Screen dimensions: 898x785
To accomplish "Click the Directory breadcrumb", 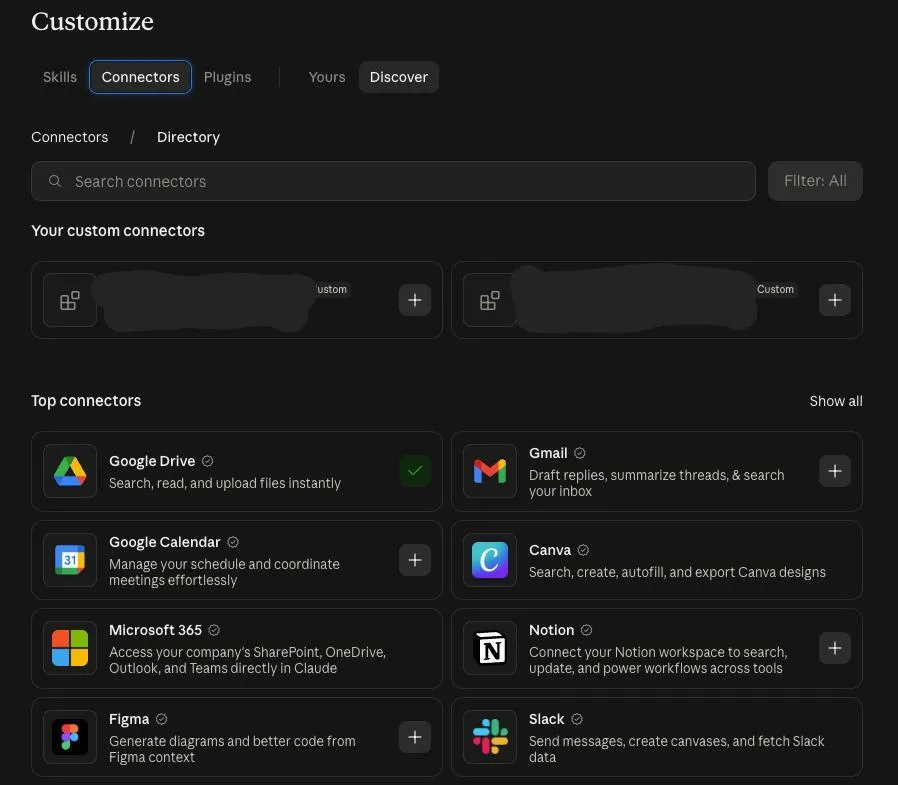I will click(x=188, y=137).
